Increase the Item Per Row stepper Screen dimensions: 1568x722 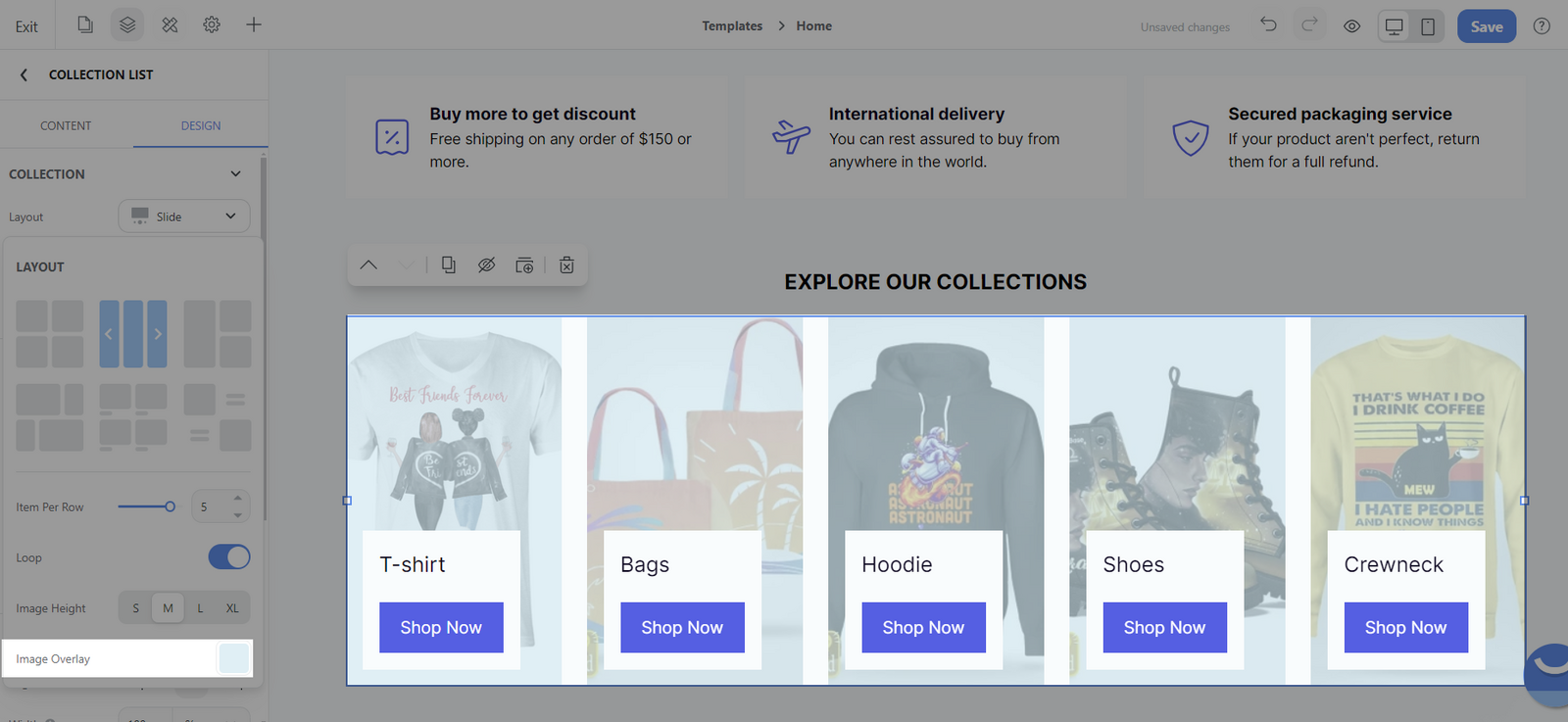pos(238,499)
